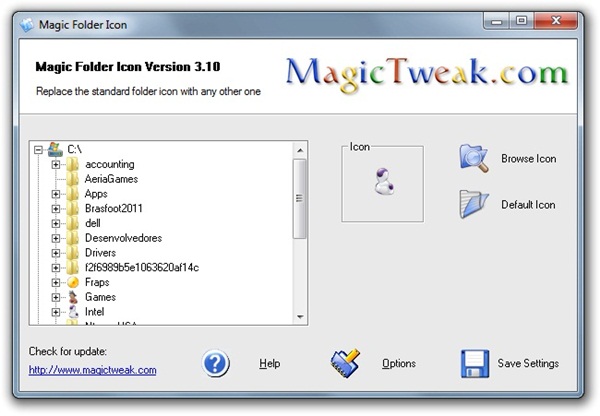Maximize the Magic Folder Icon window
This screenshot has height=416, width=600.
point(522,21)
